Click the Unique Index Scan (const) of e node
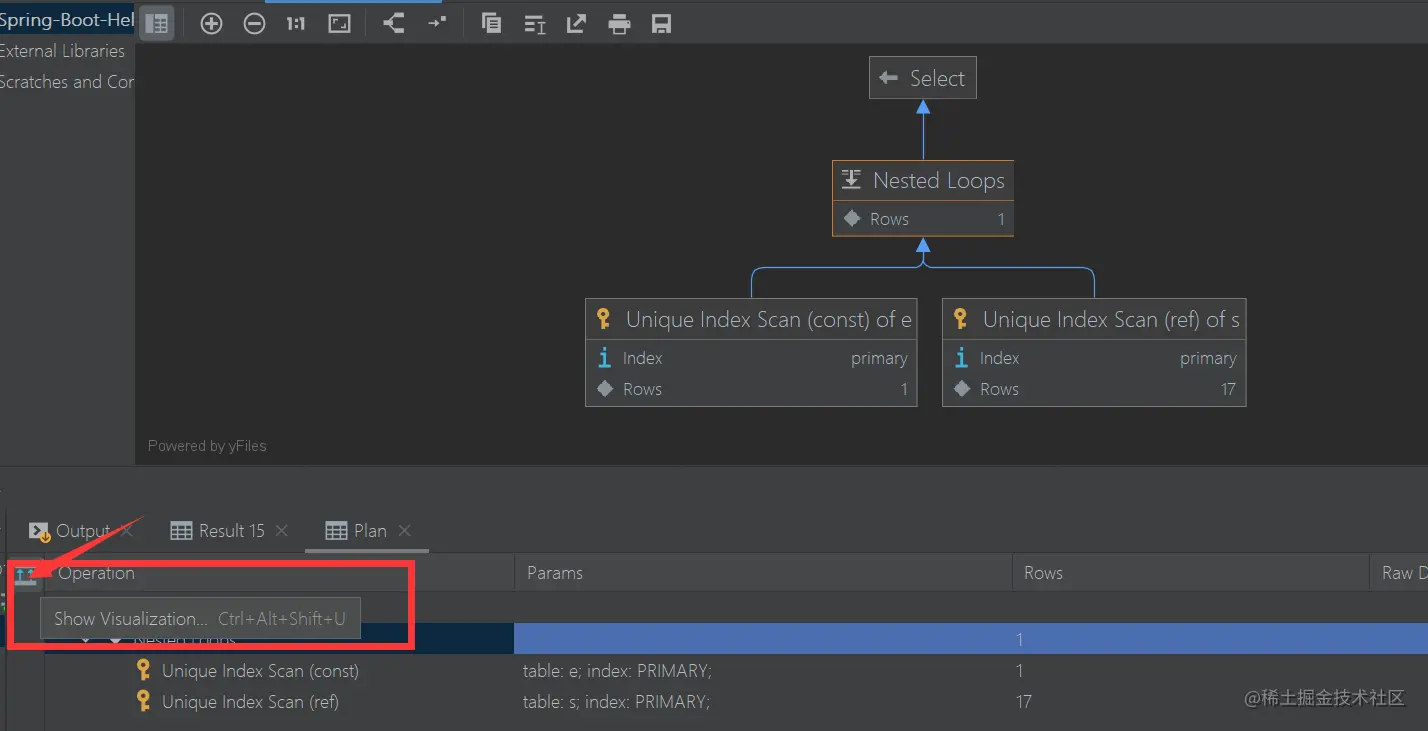The image size is (1428, 731). [751, 353]
